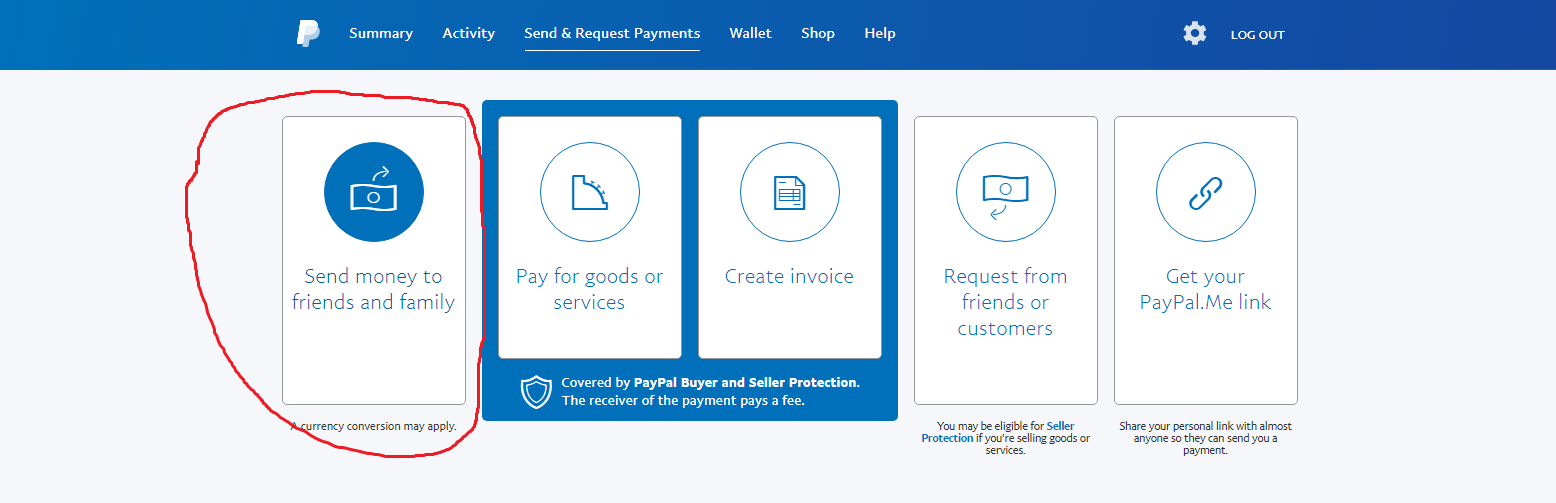Click the request money banknote icon

click(1006, 192)
